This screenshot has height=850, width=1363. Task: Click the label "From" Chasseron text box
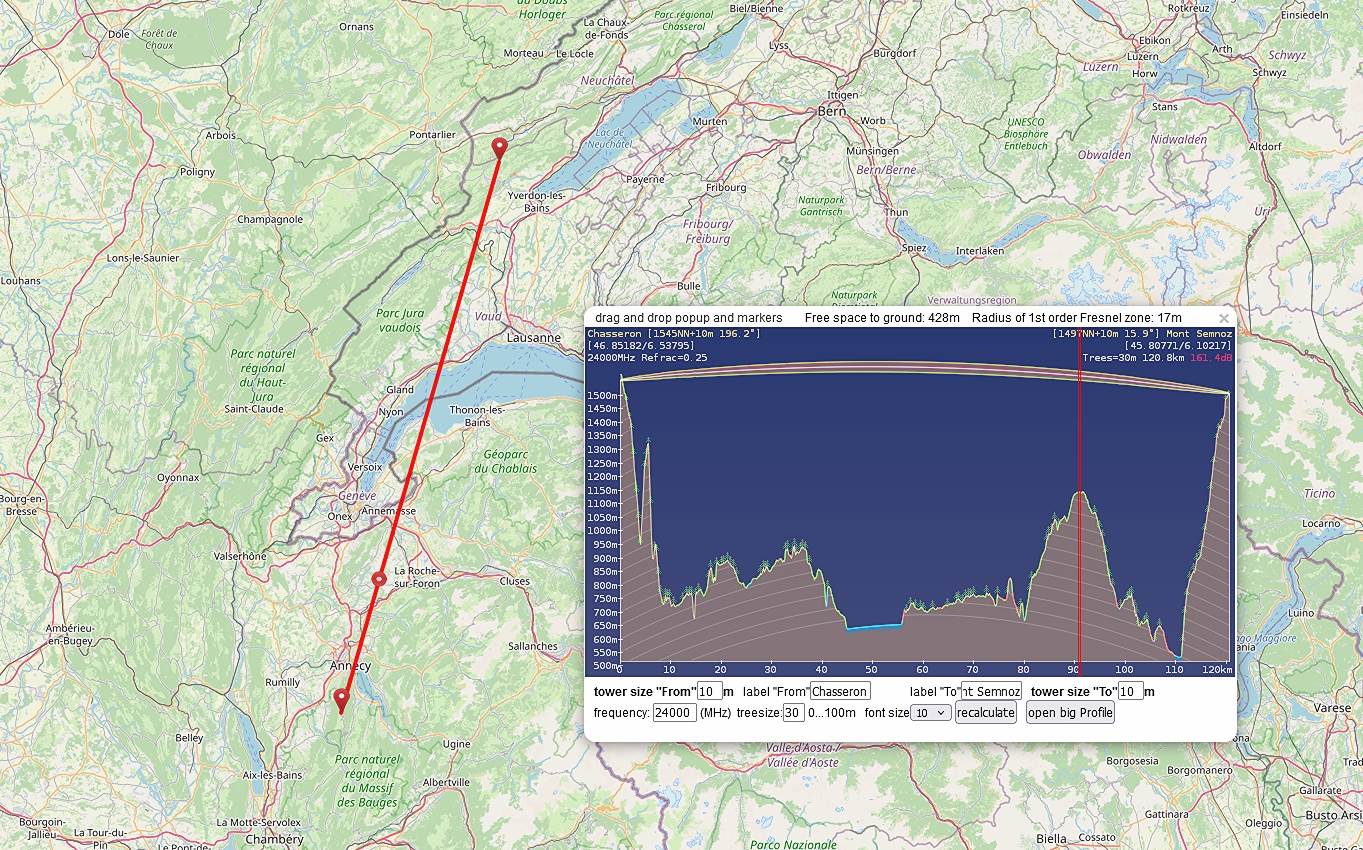[840, 692]
